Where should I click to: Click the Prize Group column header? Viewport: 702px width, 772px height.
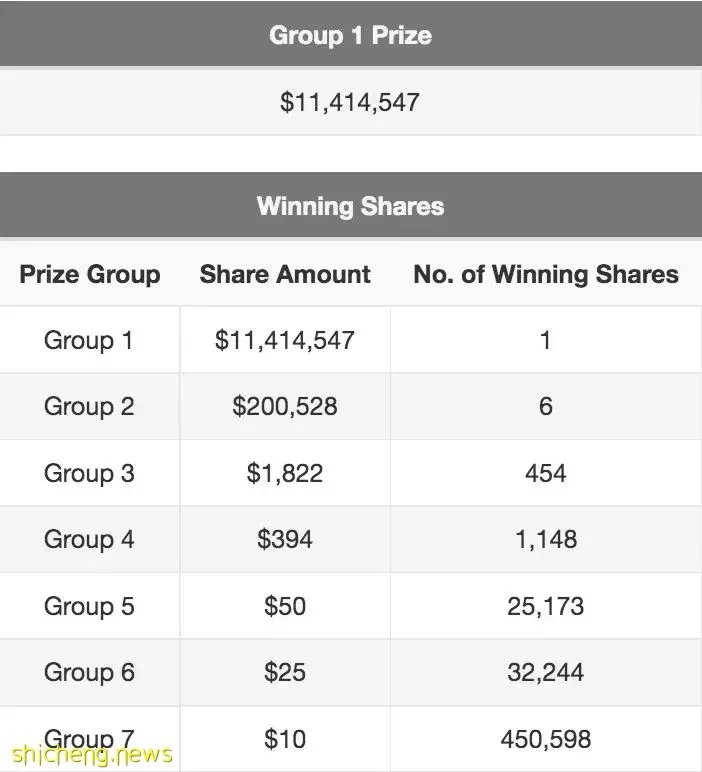click(90, 274)
